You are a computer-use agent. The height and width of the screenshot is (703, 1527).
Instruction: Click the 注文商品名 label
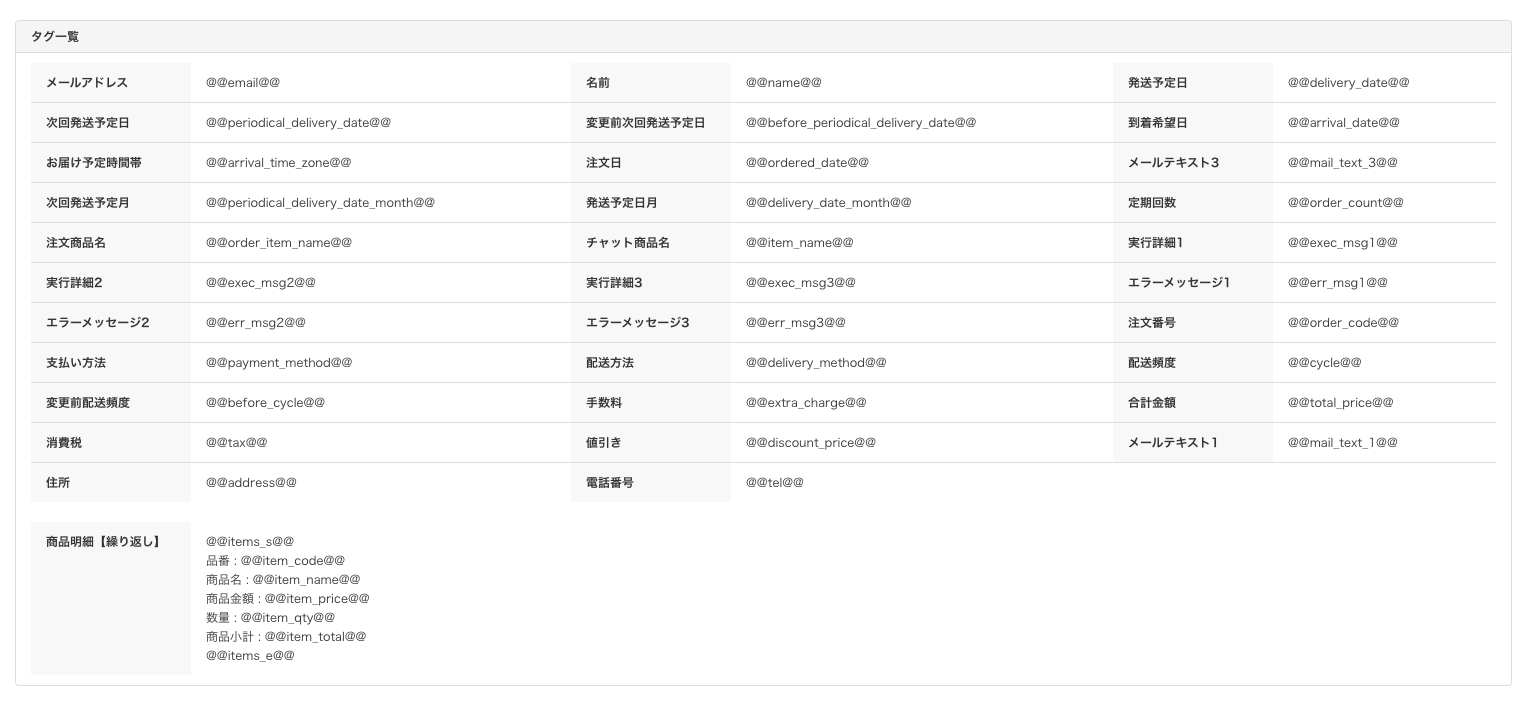click(76, 243)
